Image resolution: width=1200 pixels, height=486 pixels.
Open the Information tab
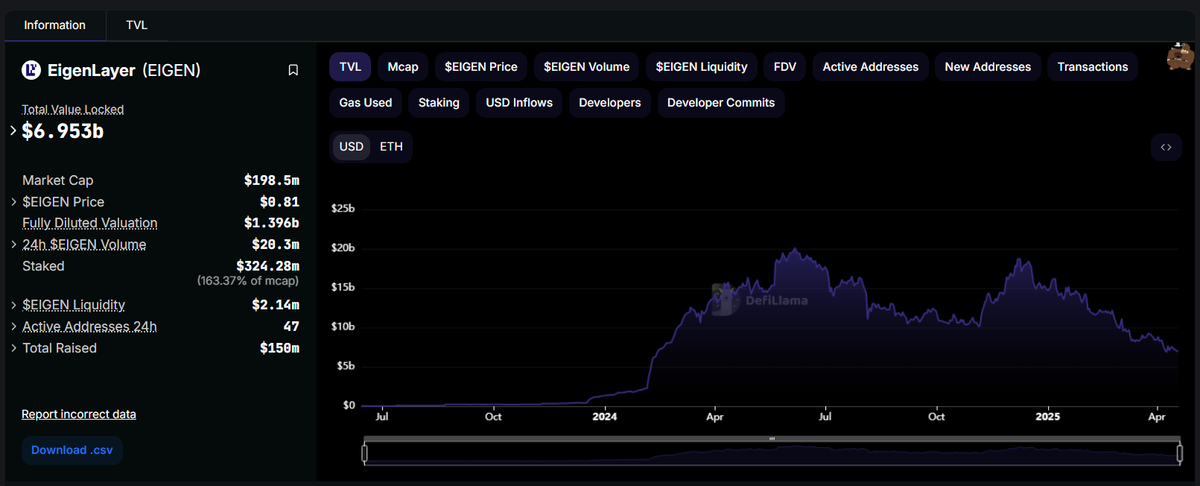pos(55,25)
